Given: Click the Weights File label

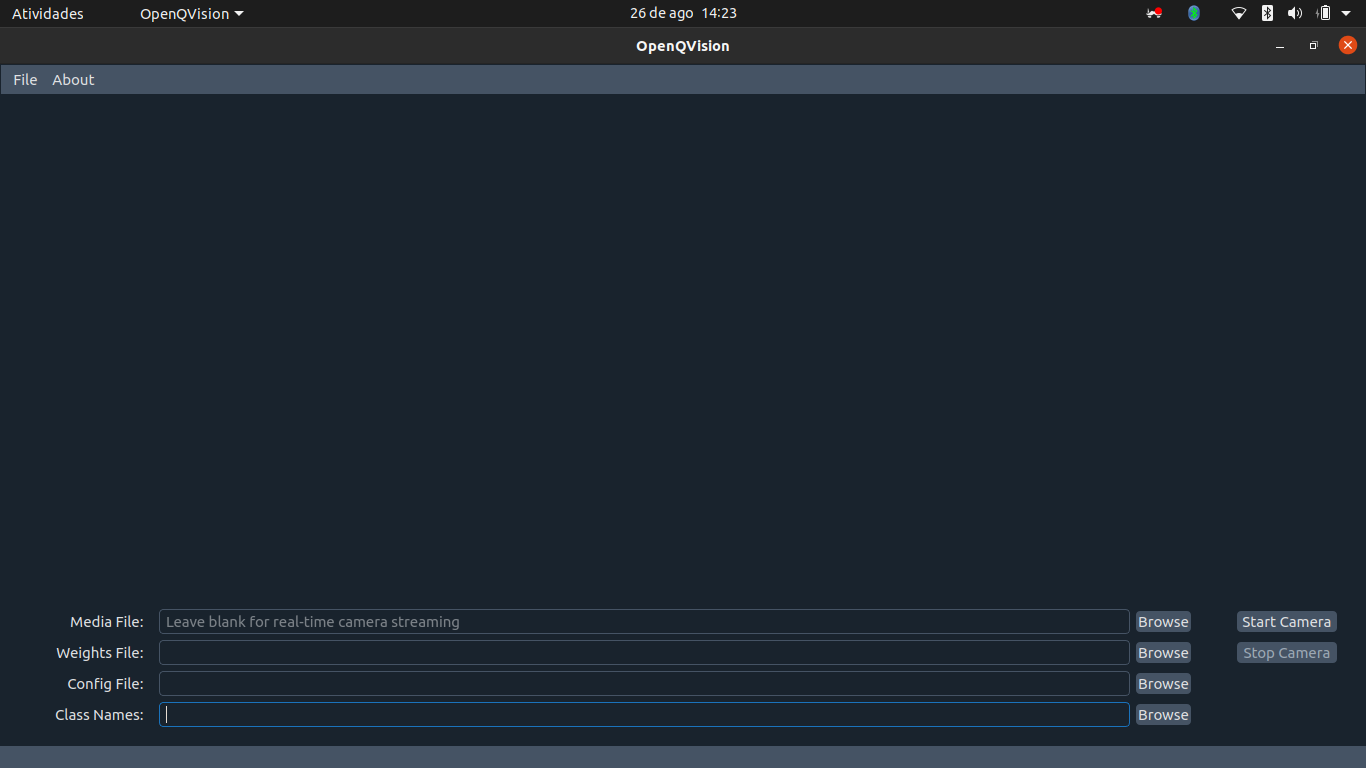Looking at the screenshot, I should tap(100, 653).
